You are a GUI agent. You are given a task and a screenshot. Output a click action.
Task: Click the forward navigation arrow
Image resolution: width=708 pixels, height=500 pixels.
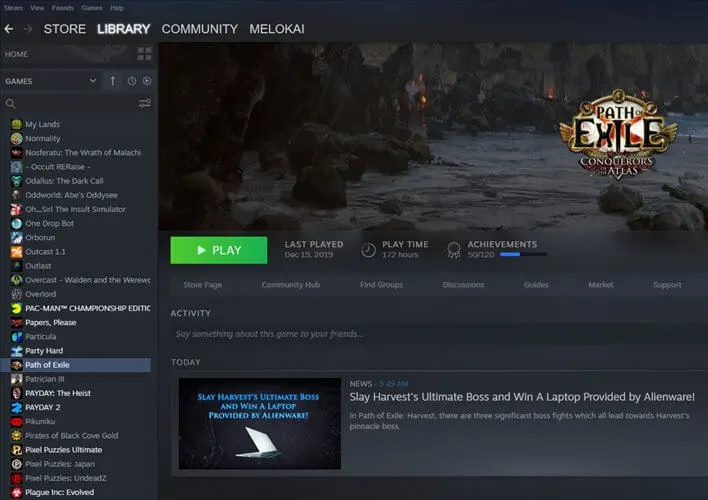[x=27, y=29]
